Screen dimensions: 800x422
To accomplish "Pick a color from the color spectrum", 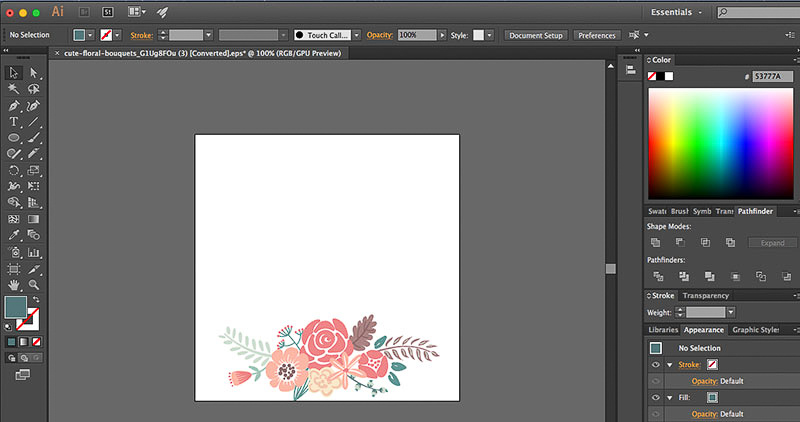I will tap(720, 143).
